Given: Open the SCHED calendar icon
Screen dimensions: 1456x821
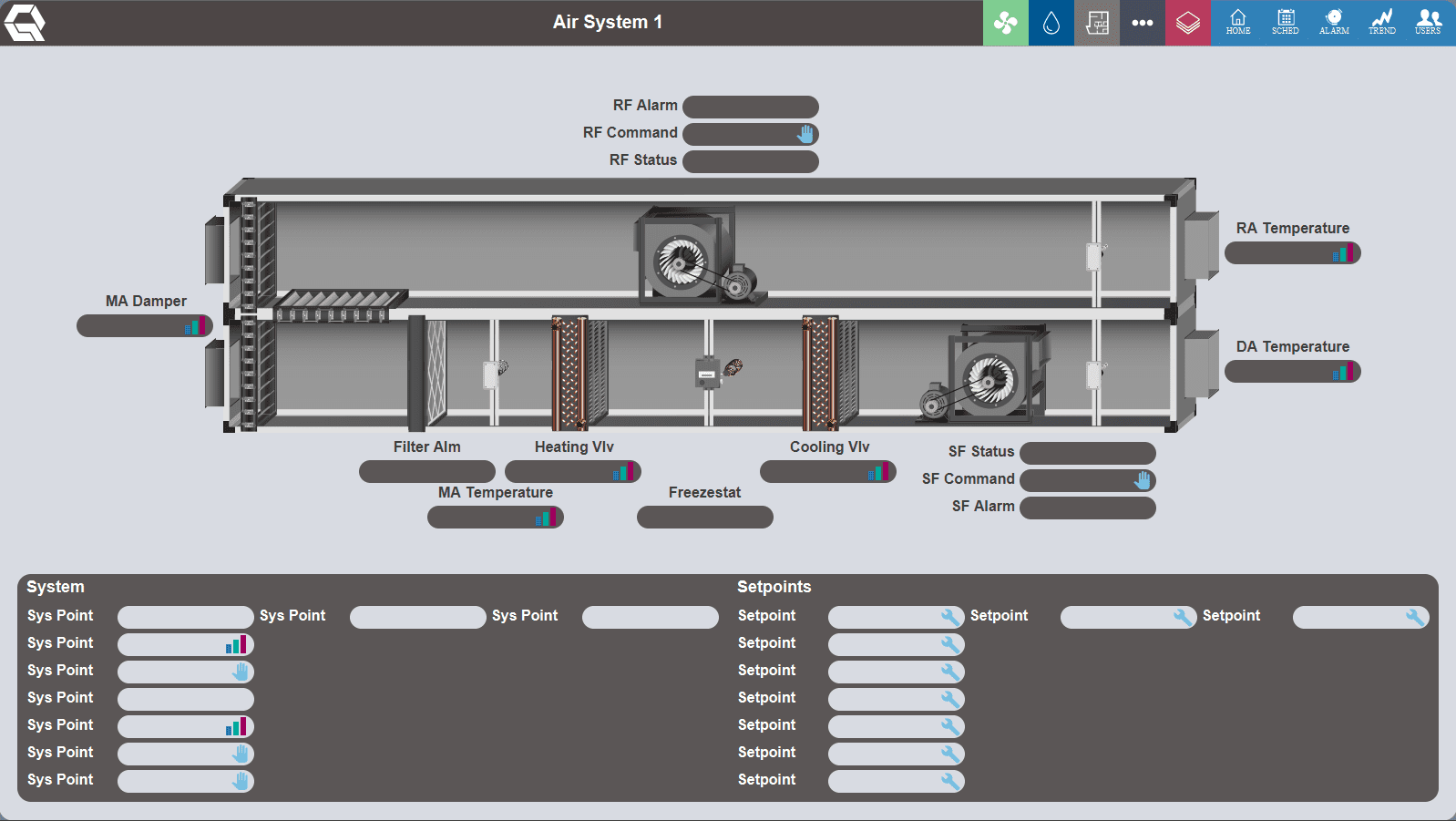Looking at the screenshot, I should pos(1286,23).
